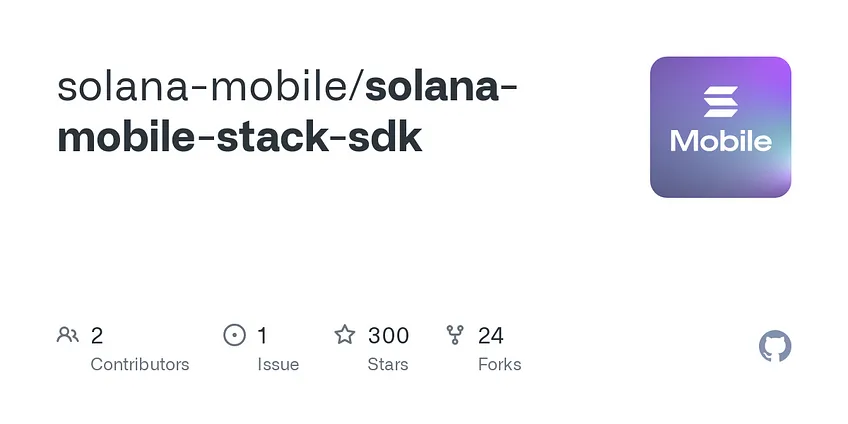This screenshot has height=424, width=848.
Task: Click the Forks label
Action: [x=500, y=365]
